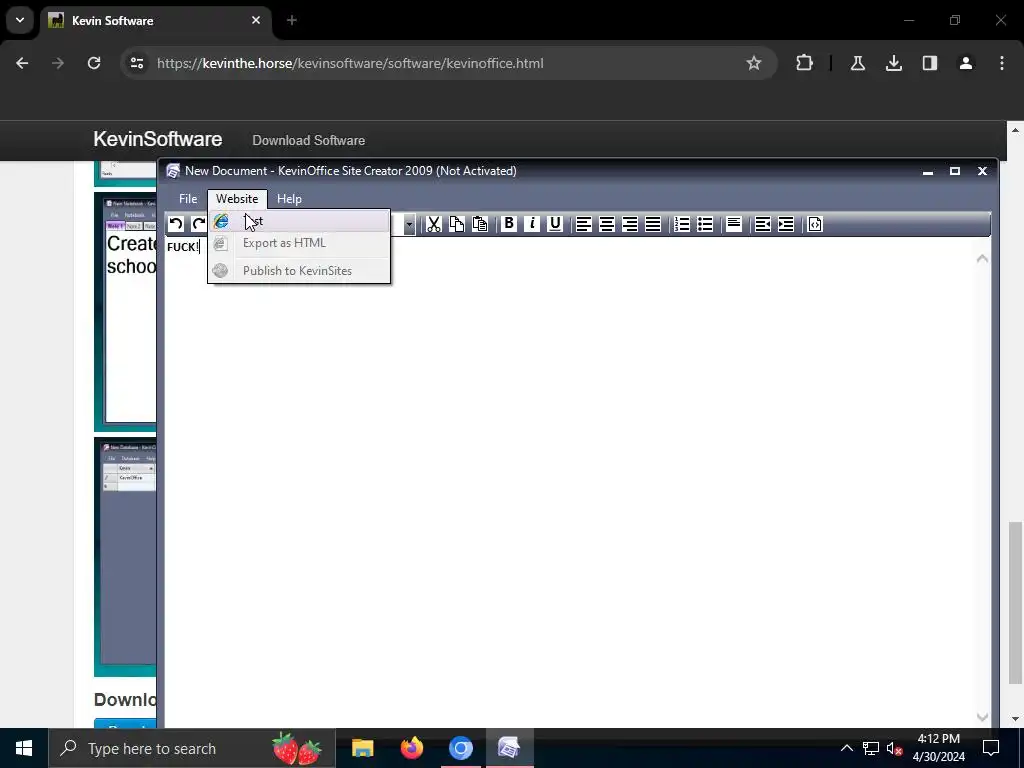Open the font dropdown arrow in the toolbar
1024x768 pixels.
pyautogui.click(x=409, y=224)
